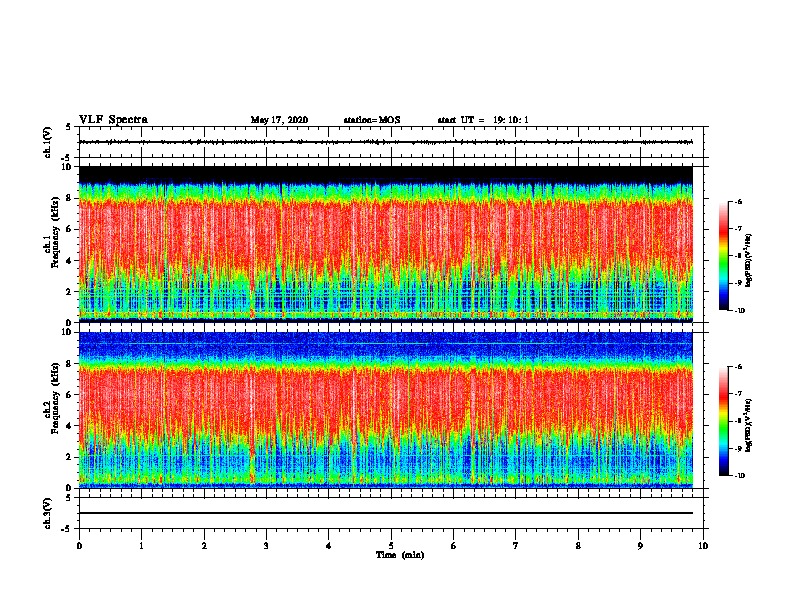Viewport: 792px width, 612px height.
Task: Click the flat ch.3 voltage trace
Action: click(x=385, y=513)
